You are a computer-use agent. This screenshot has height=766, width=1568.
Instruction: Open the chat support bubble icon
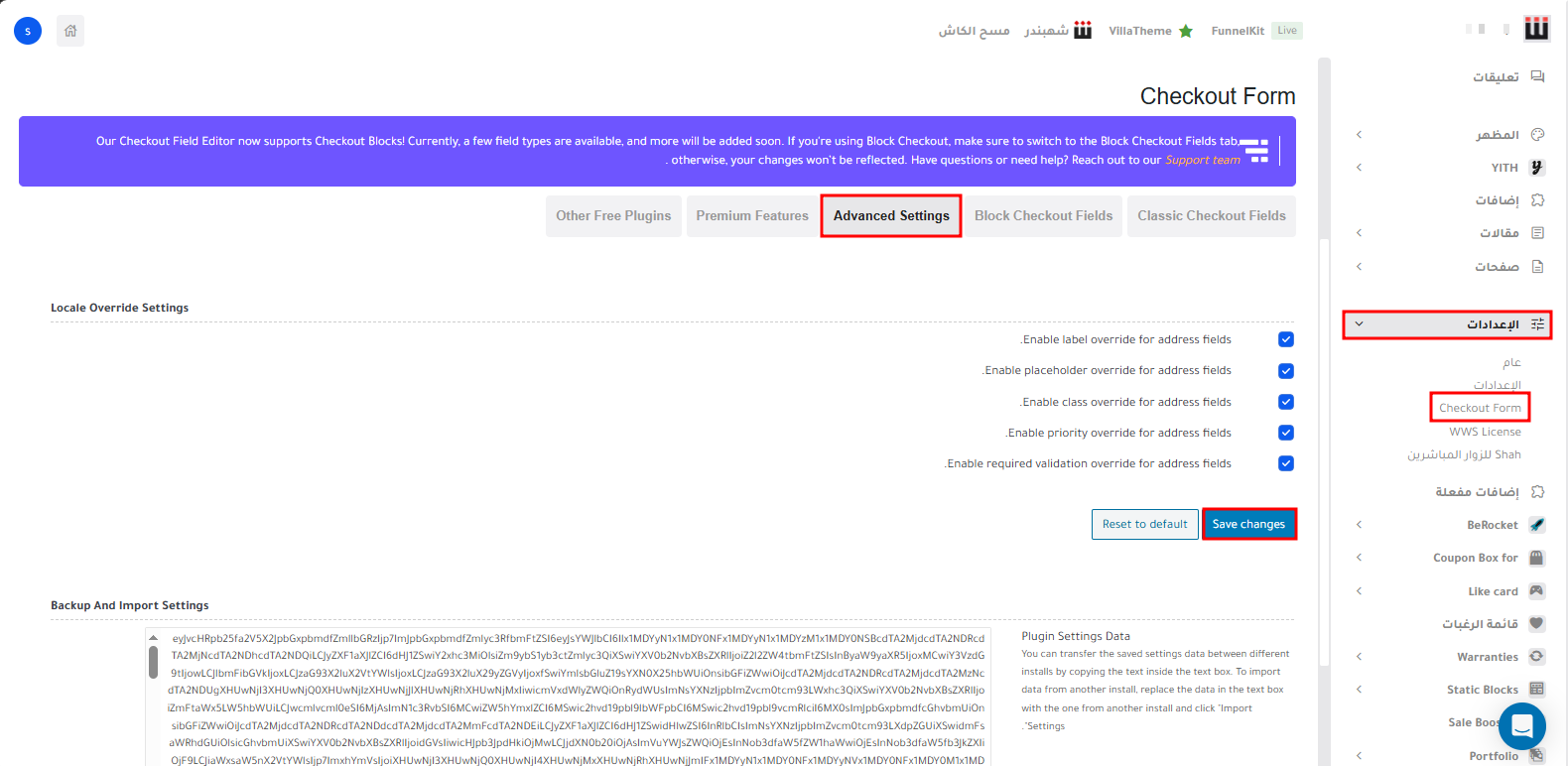(x=1521, y=726)
